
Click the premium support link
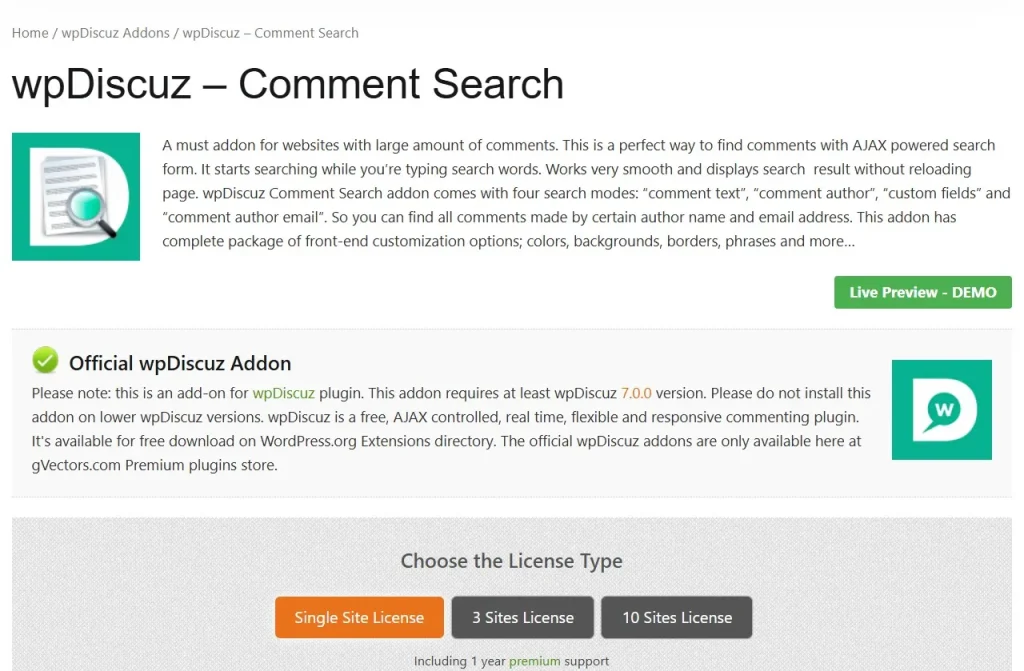tap(535, 661)
